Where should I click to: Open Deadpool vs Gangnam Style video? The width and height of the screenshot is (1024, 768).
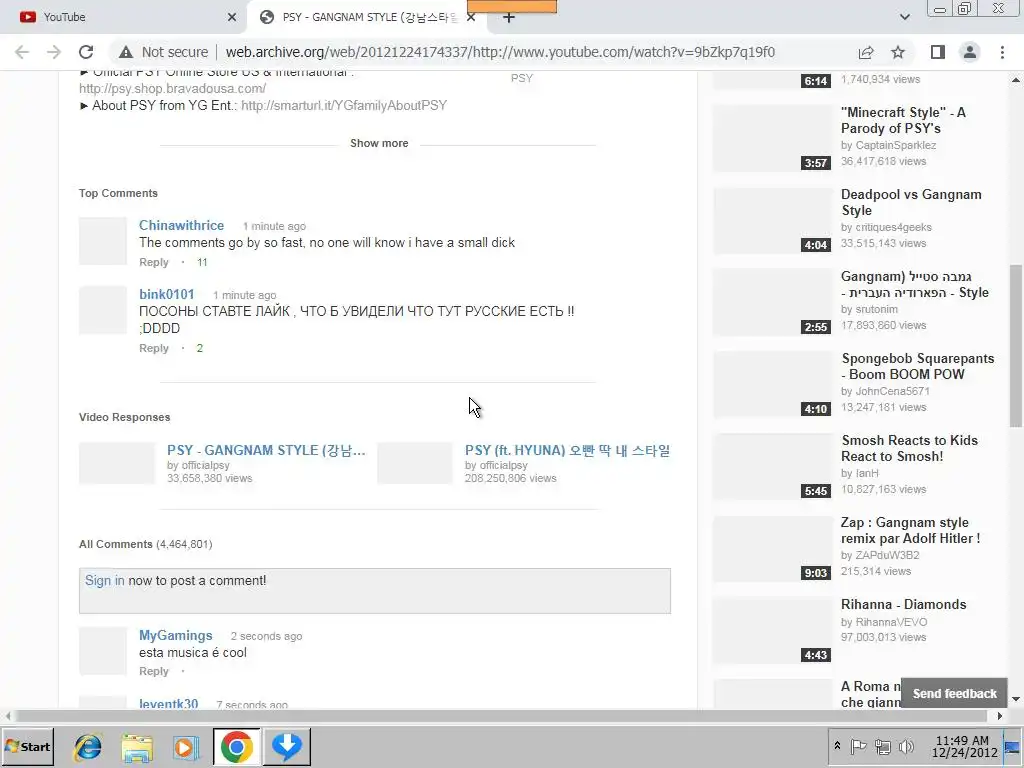[911, 202]
